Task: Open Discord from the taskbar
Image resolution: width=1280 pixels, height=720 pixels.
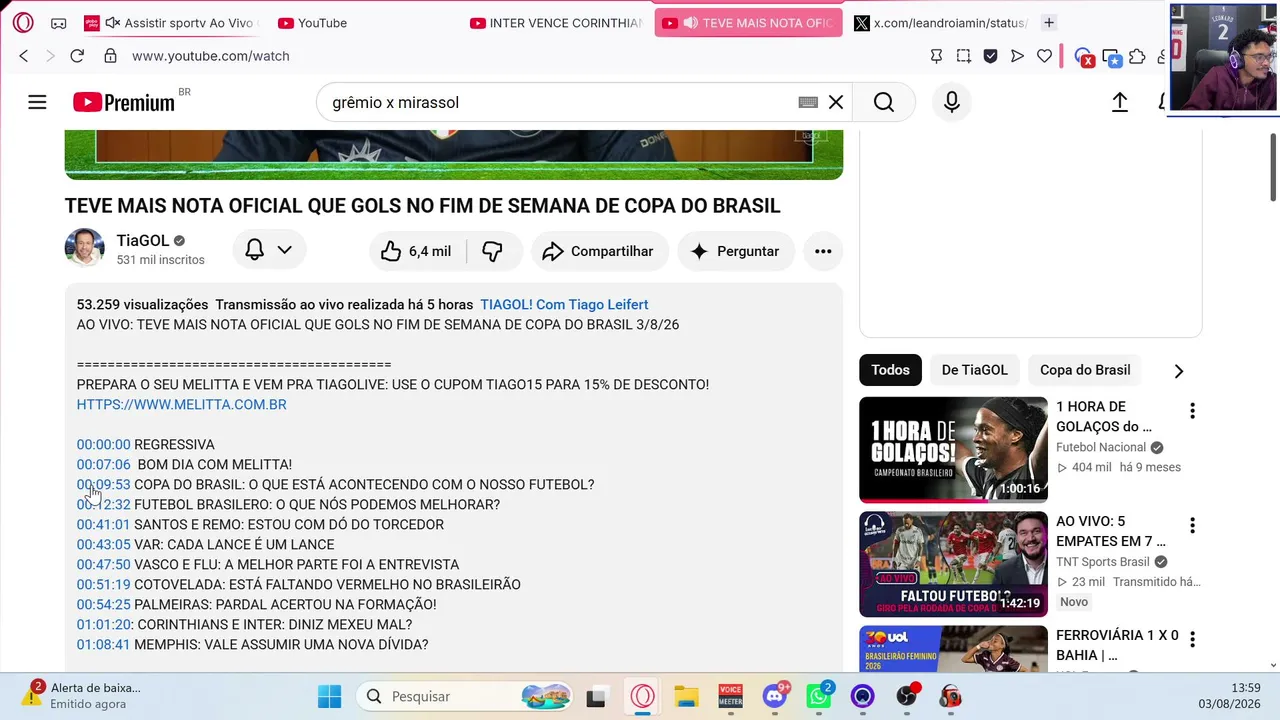Action: (x=775, y=696)
